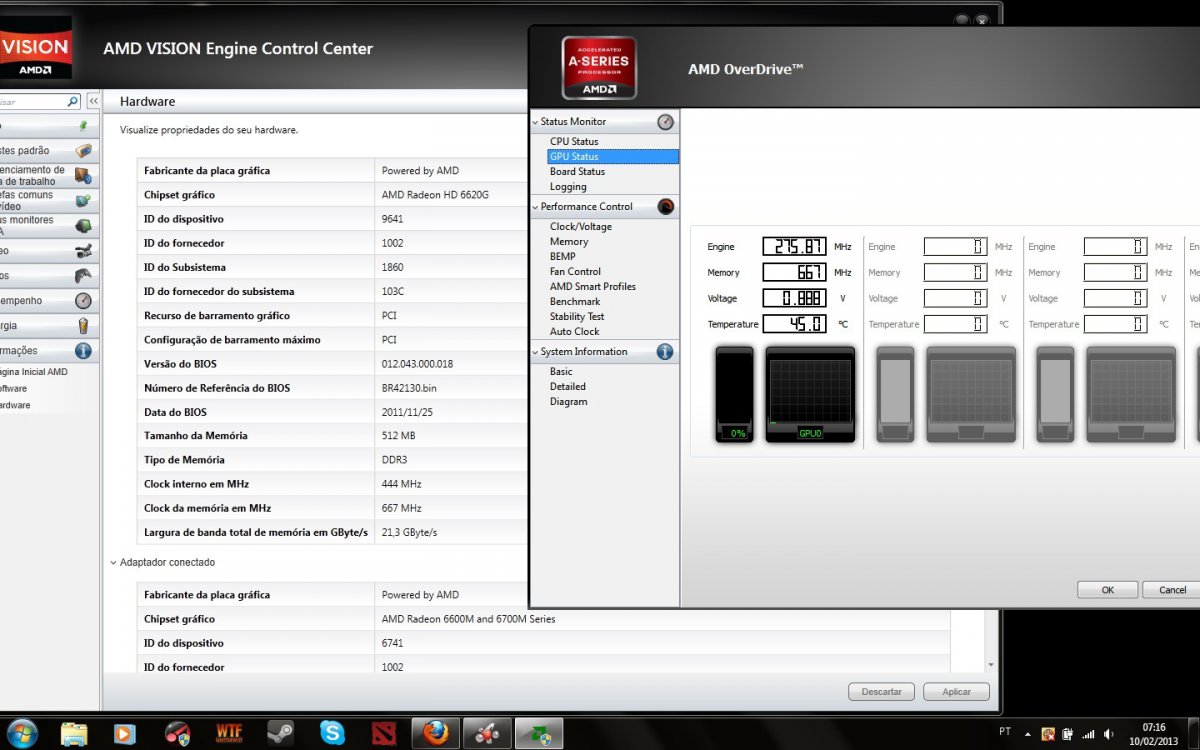This screenshot has height=750, width=1200.
Task: Click the GPU0 0% usage bar
Action: point(735,394)
